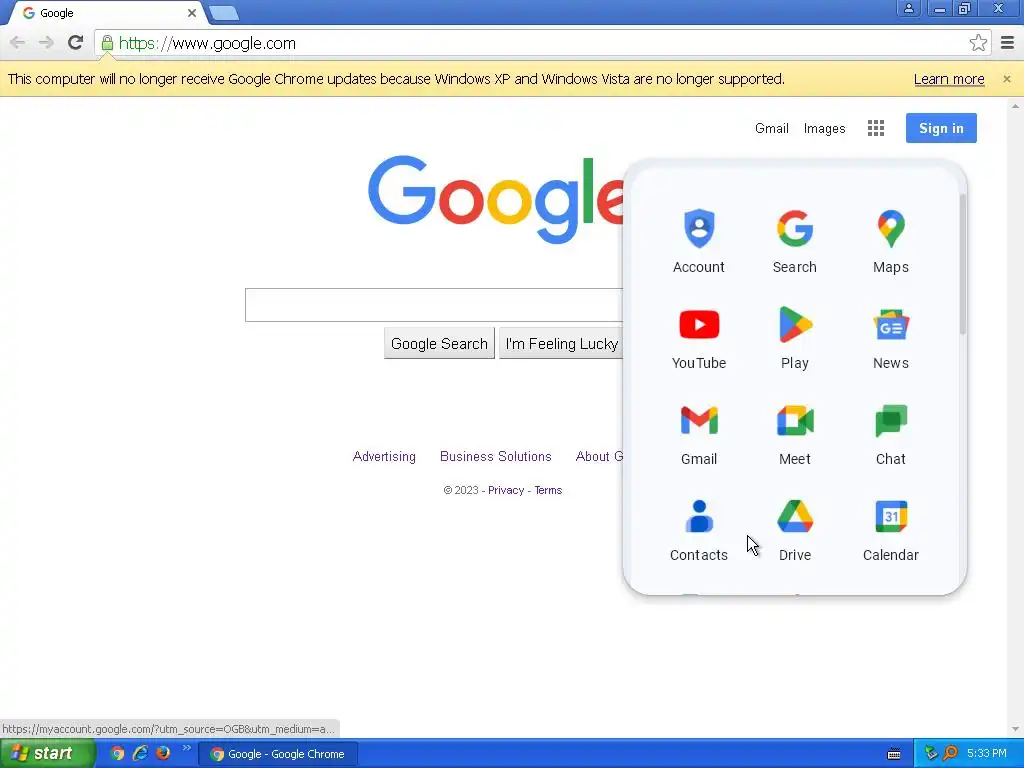
Task: Bookmark this page with star icon
Action: [x=978, y=43]
